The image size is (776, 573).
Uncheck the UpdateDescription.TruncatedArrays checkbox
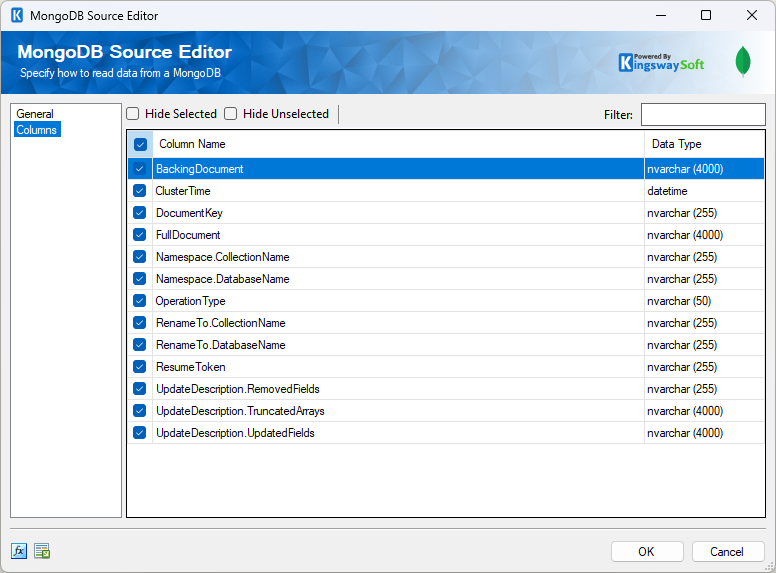(140, 411)
